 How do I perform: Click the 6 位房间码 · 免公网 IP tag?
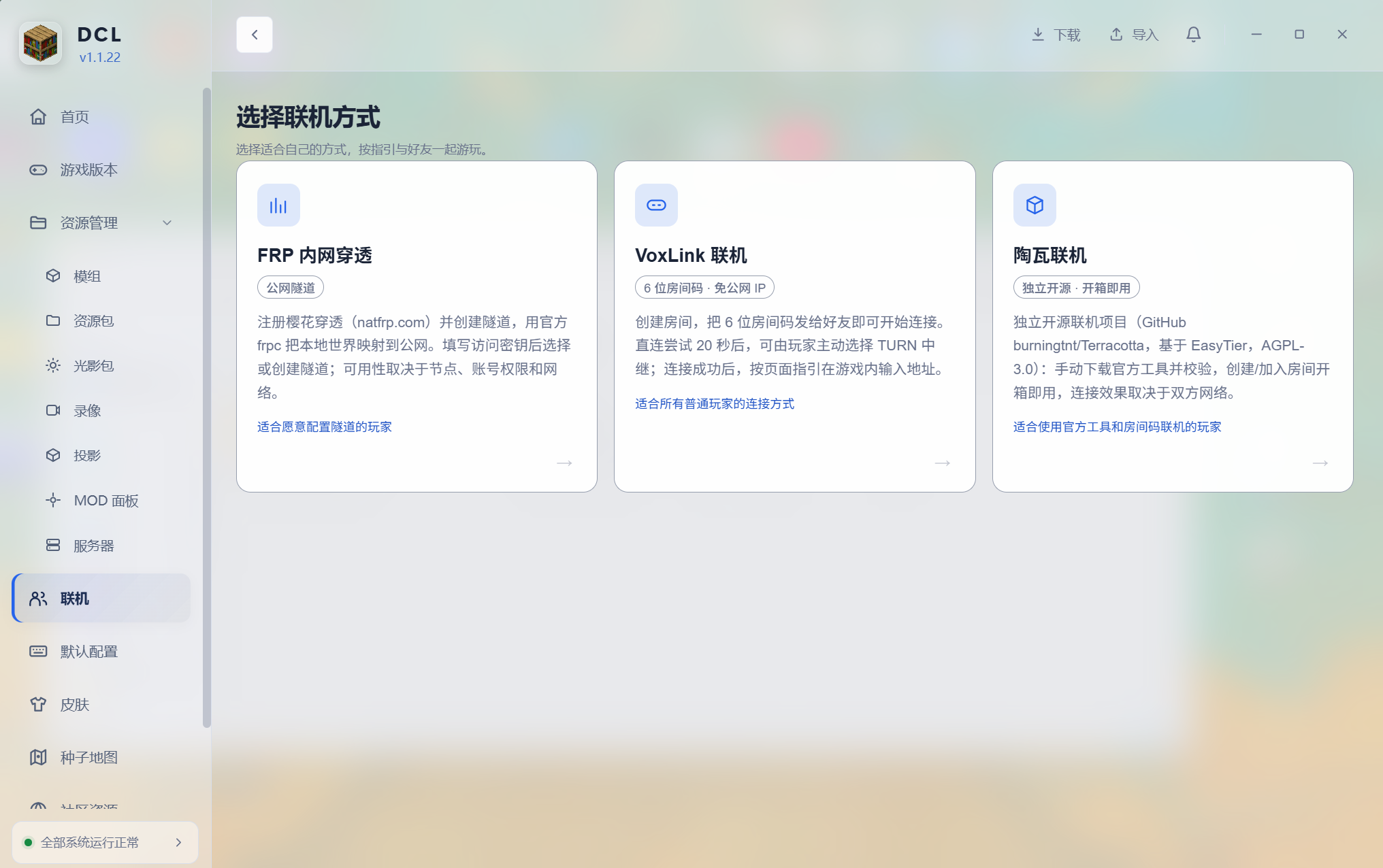[704, 288]
